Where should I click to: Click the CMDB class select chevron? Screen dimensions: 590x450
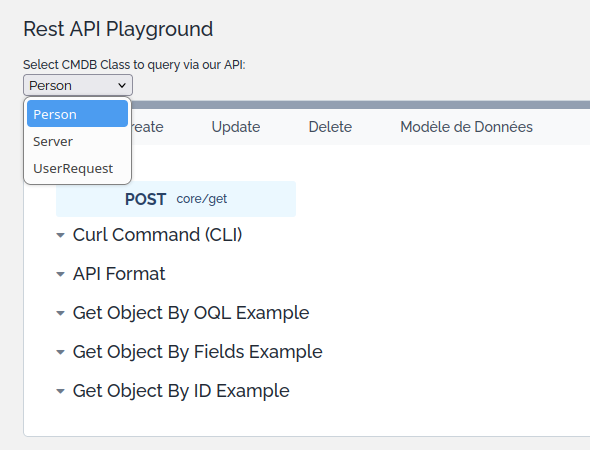tap(122, 85)
